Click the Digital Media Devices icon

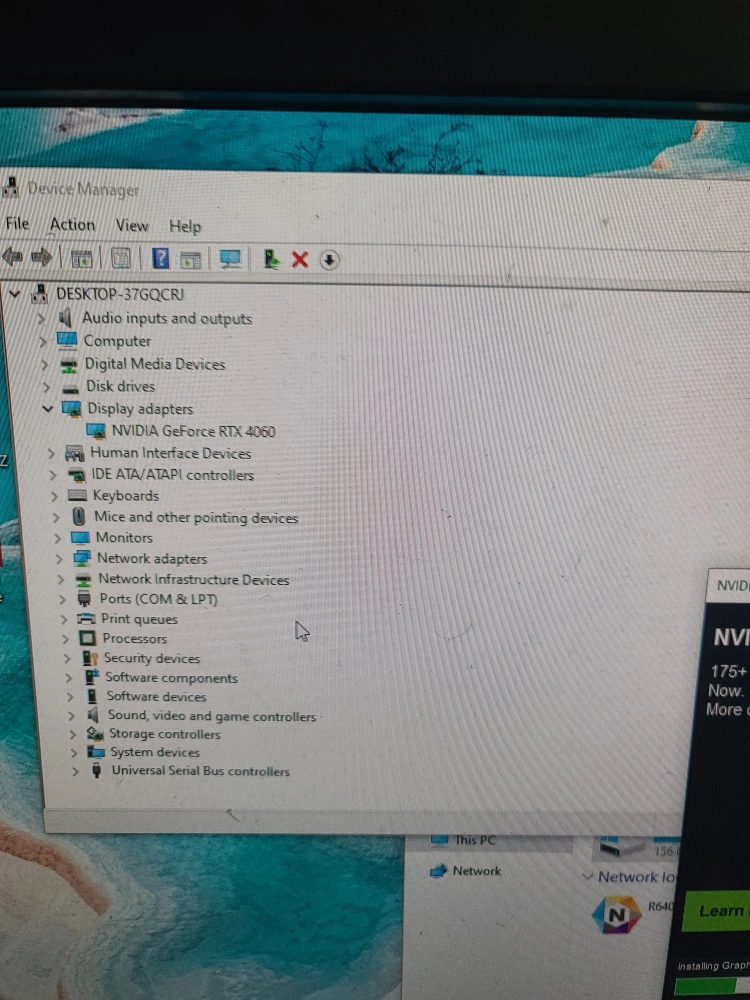coord(69,365)
